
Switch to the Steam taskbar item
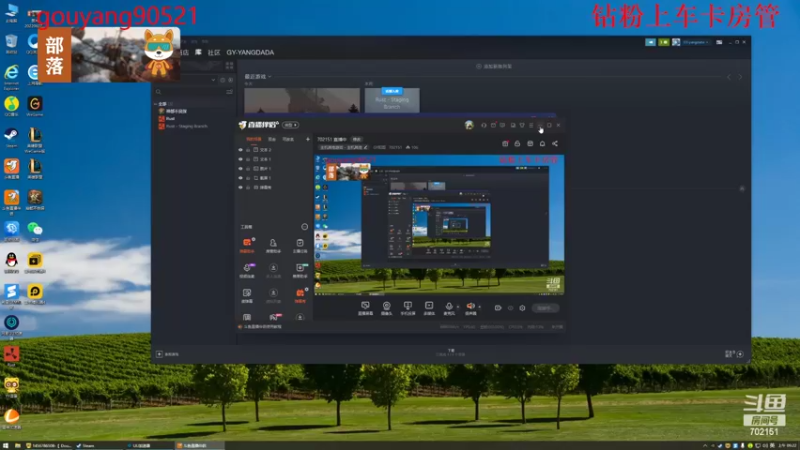(99, 445)
